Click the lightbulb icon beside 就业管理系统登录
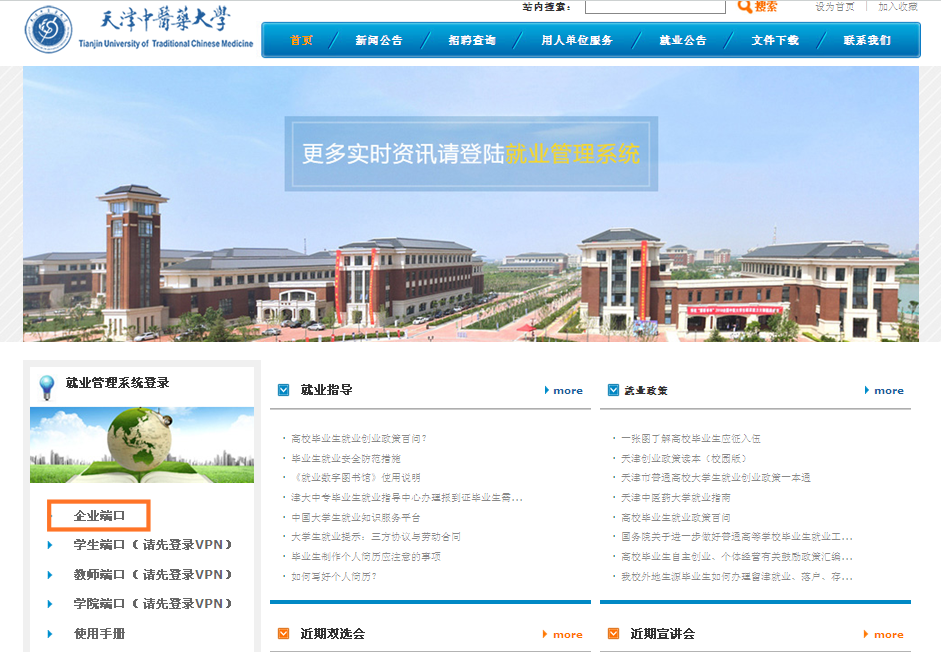Image resolution: width=941 pixels, height=652 pixels. point(46,386)
